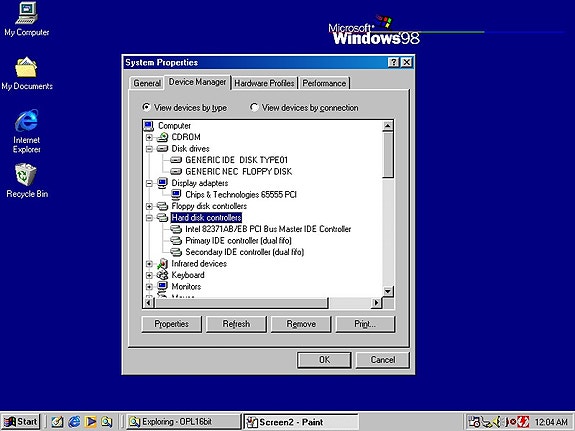The height and width of the screenshot is (431, 575).
Task: Expand the CDROM tree node
Action: click(x=149, y=138)
